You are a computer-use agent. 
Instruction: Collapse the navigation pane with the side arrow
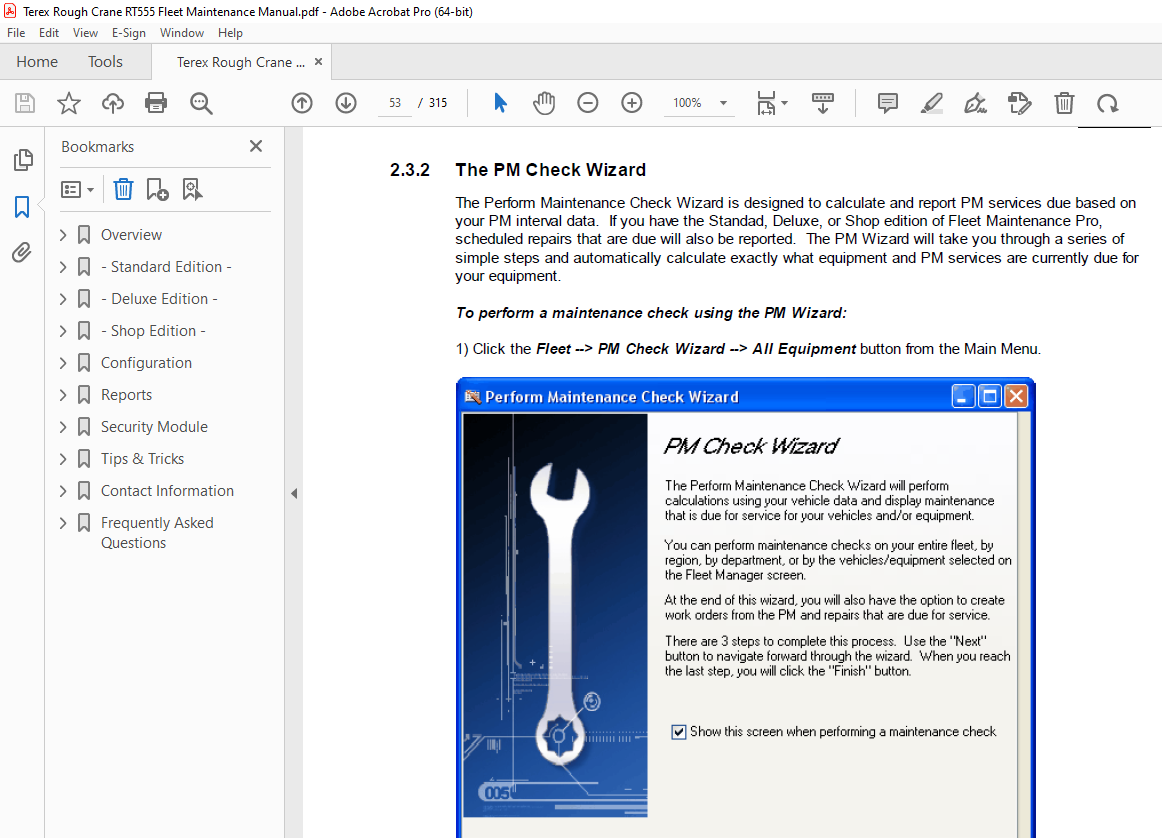pyautogui.click(x=294, y=493)
